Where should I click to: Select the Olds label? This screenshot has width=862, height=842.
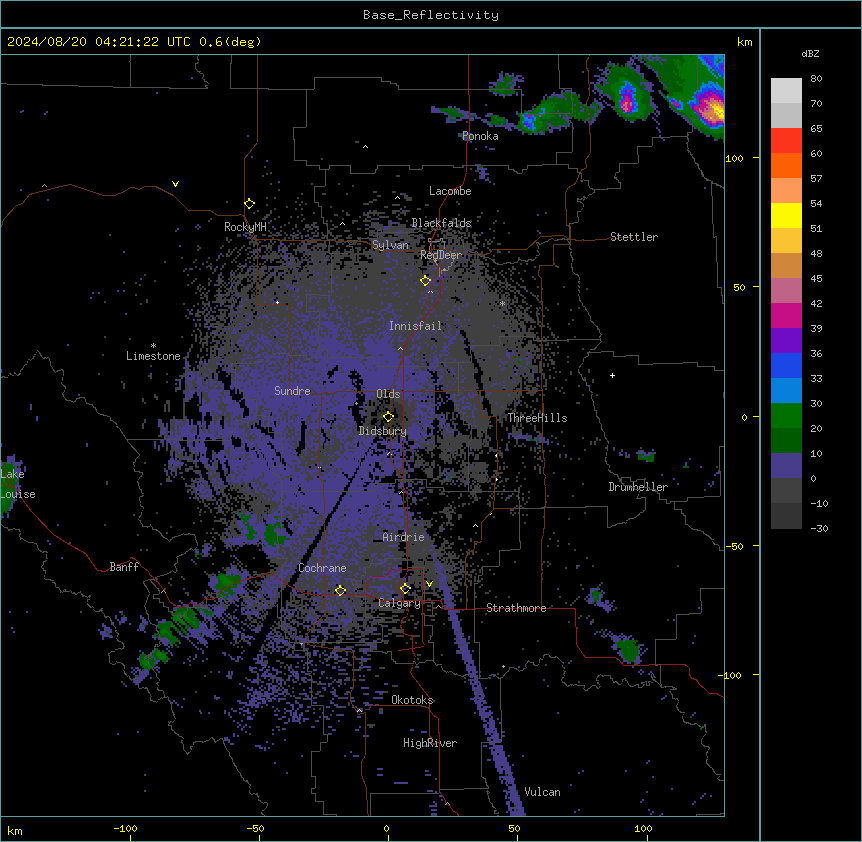(388, 394)
